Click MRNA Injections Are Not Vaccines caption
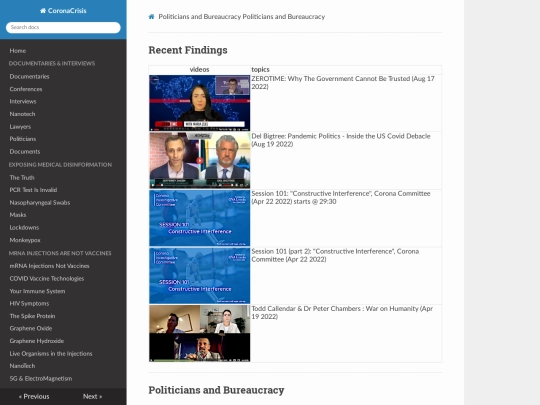Screen dimensions: 540x405 [x=60, y=253]
